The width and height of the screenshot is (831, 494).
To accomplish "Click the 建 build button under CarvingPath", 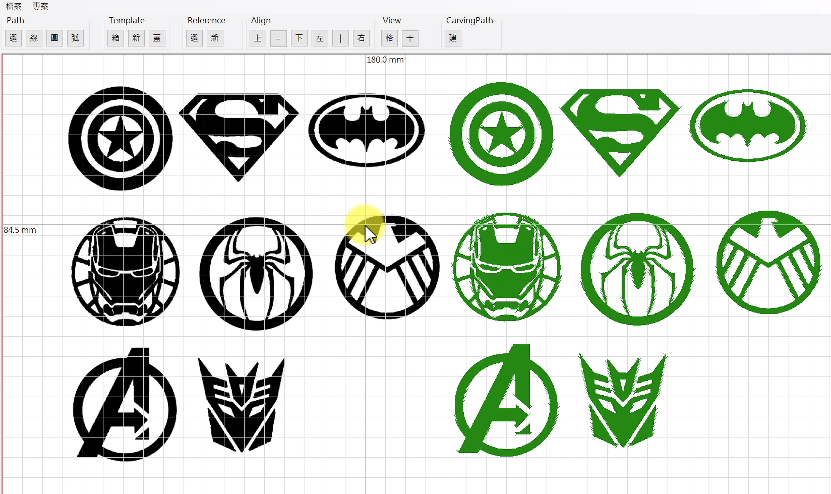I will pos(453,38).
